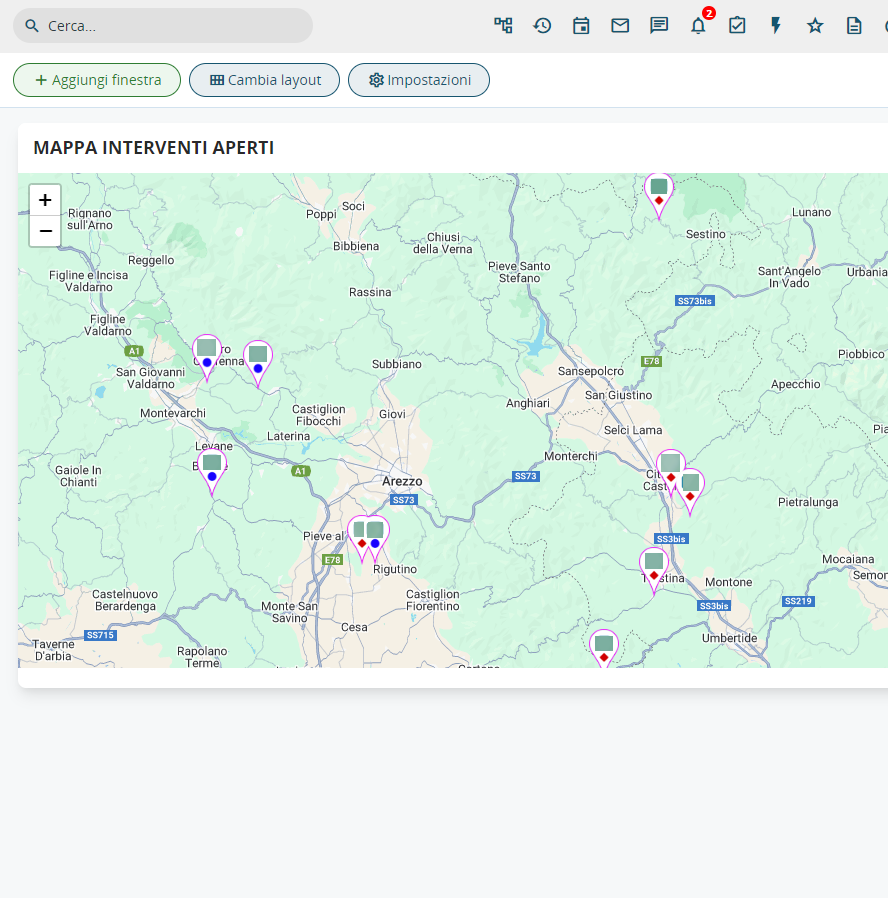Select the red-diamond marker northwest of Sestino
Screen dimensions: 888x898
pos(659,195)
